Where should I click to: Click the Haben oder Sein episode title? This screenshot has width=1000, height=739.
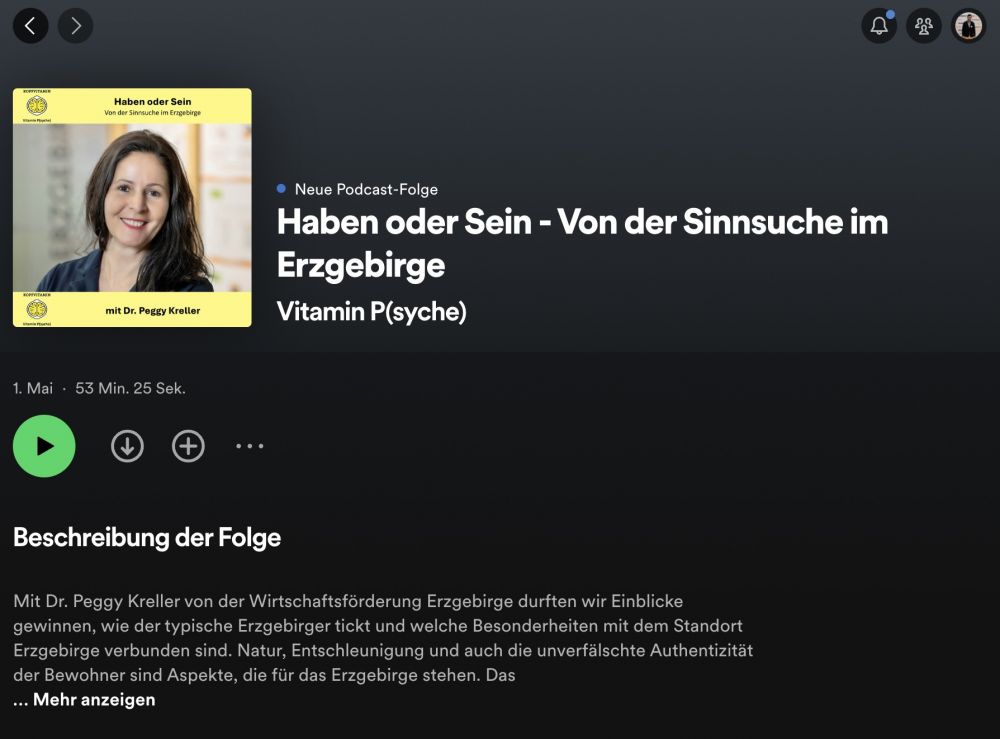(x=582, y=243)
